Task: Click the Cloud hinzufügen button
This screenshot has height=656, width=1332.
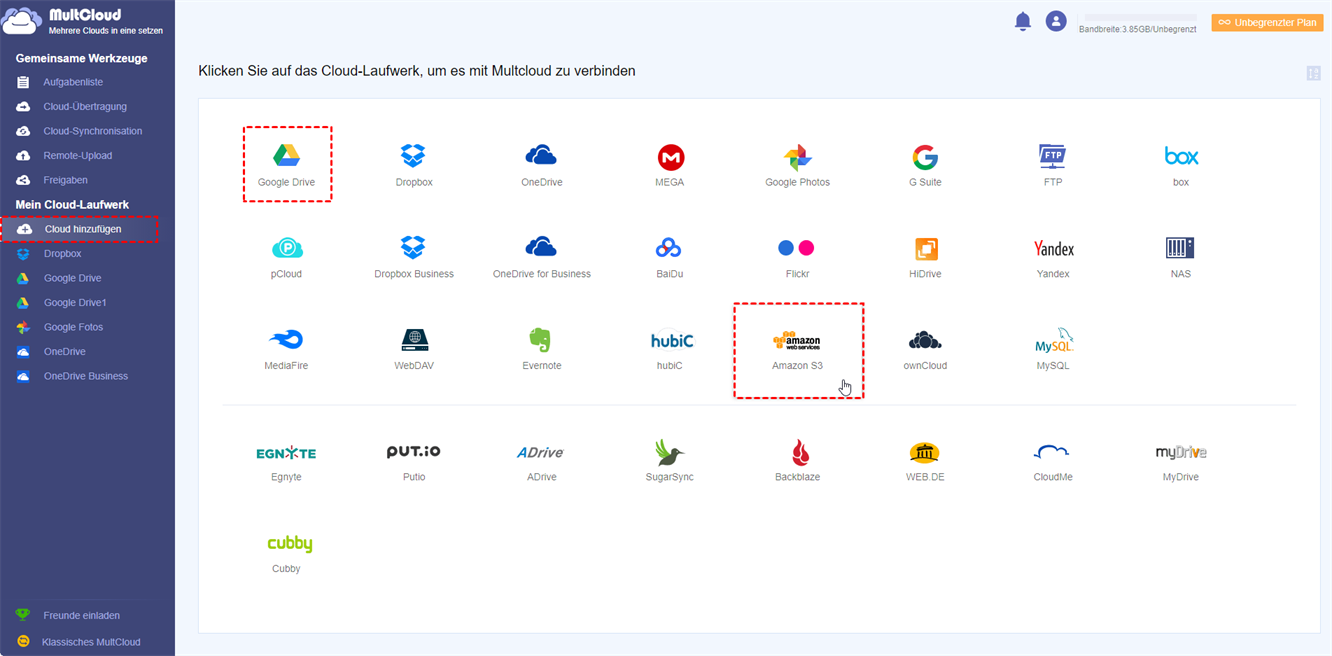Action: pyautogui.click(x=80, y=229)
